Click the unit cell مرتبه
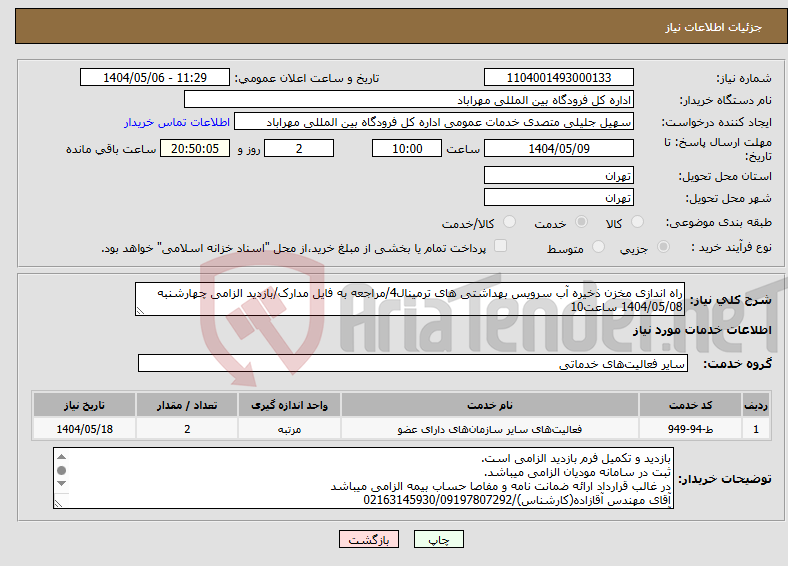Image resolution: width=788 pixels, height=566 pixels. (x=289, y=429)
